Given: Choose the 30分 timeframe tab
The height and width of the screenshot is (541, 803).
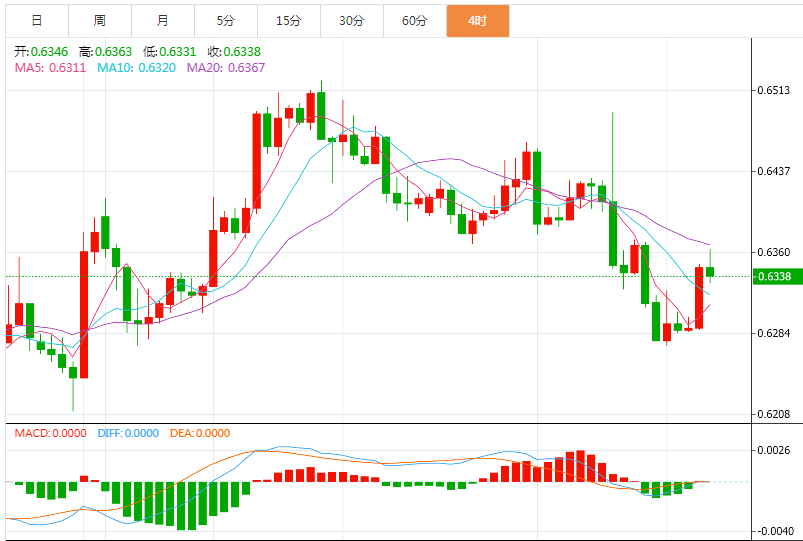Looking at the screenshot, I should [351, 20].
